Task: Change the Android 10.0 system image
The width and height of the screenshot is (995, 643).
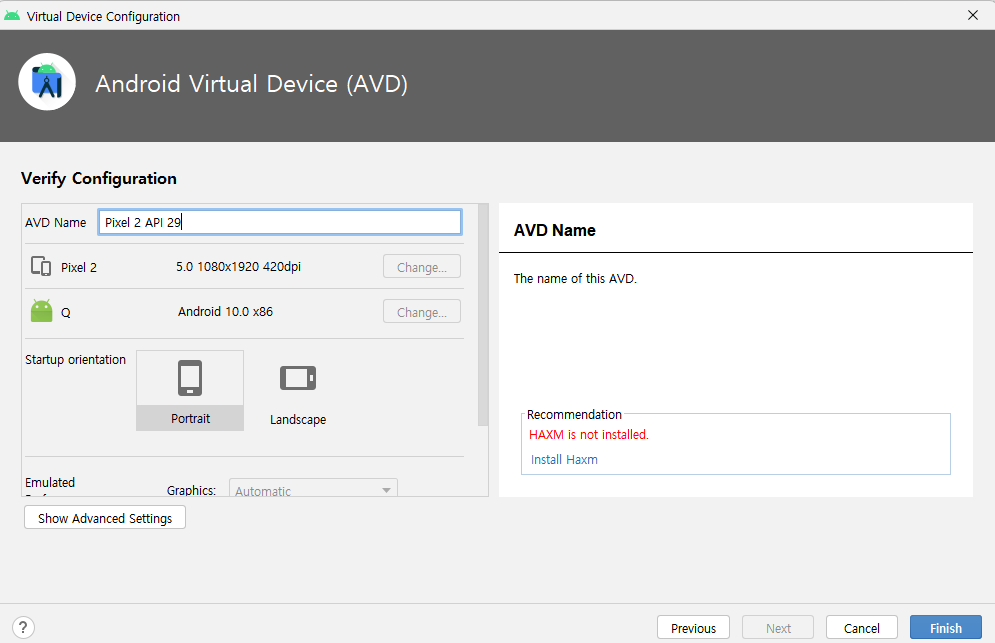Action: (x=422, y=312)
